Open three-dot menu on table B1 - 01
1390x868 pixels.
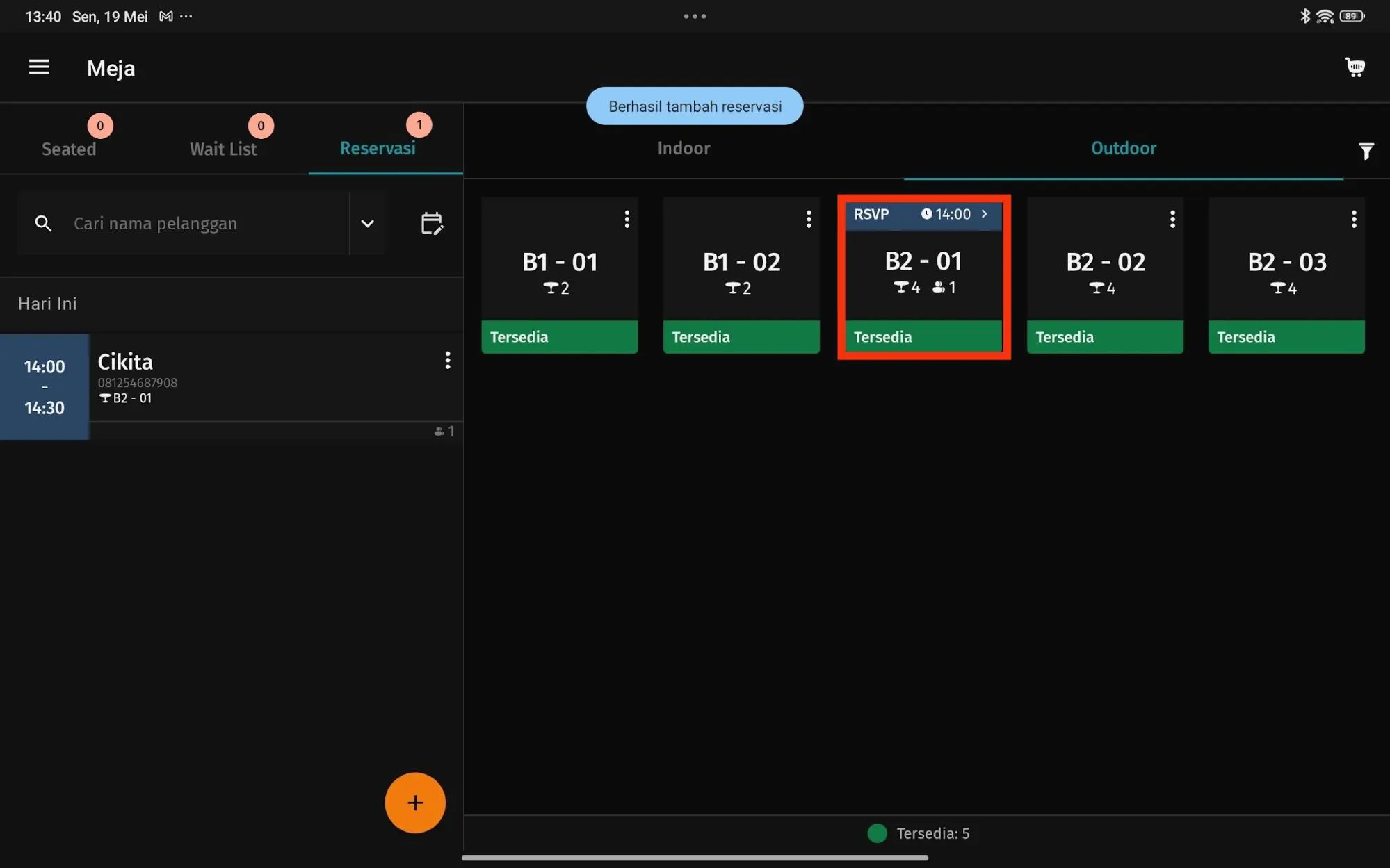tap(627, 220)
